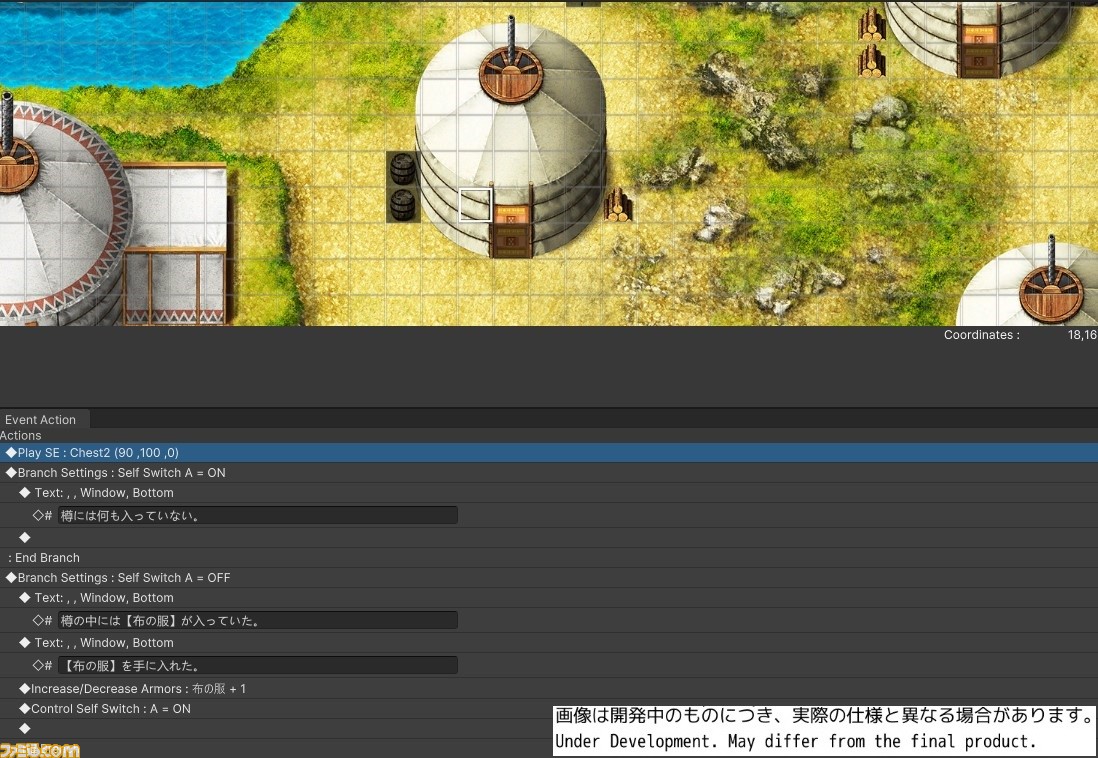Select the top-right yurt's door
This screenshot has height=758, width=1098.
tap(979, 49)
